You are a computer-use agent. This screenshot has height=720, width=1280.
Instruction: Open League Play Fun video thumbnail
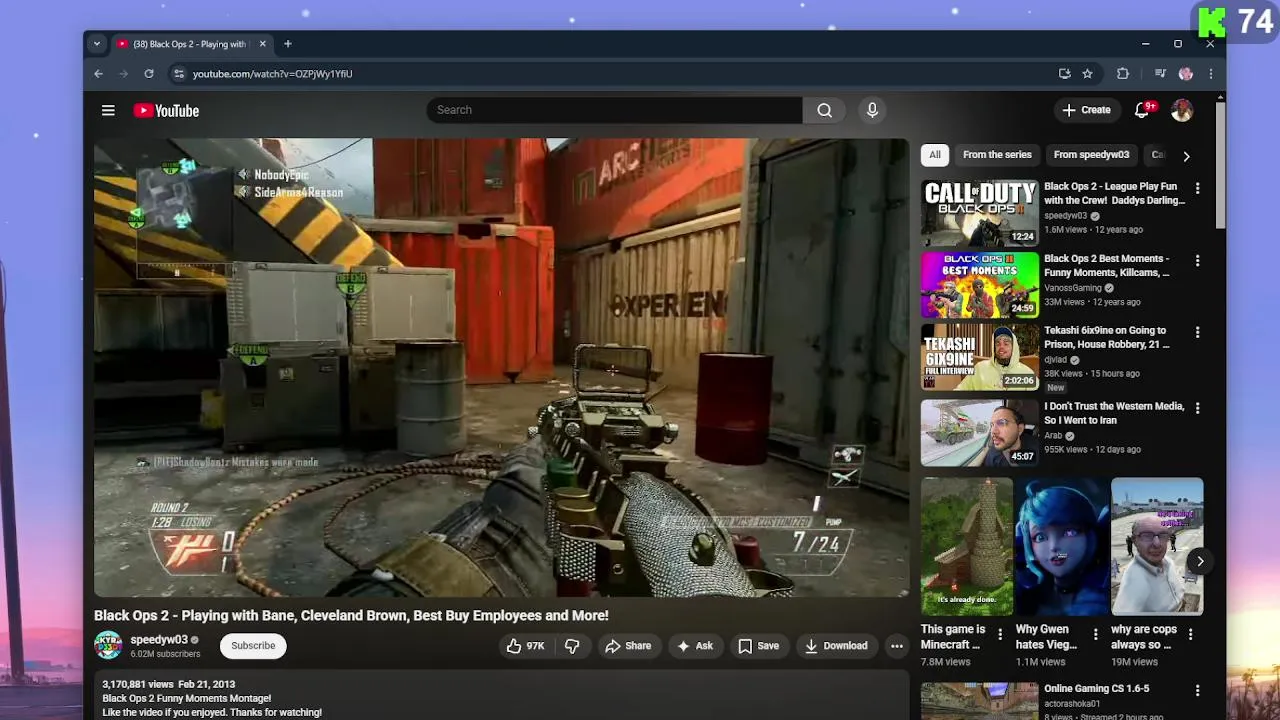[x=980, y=213]
